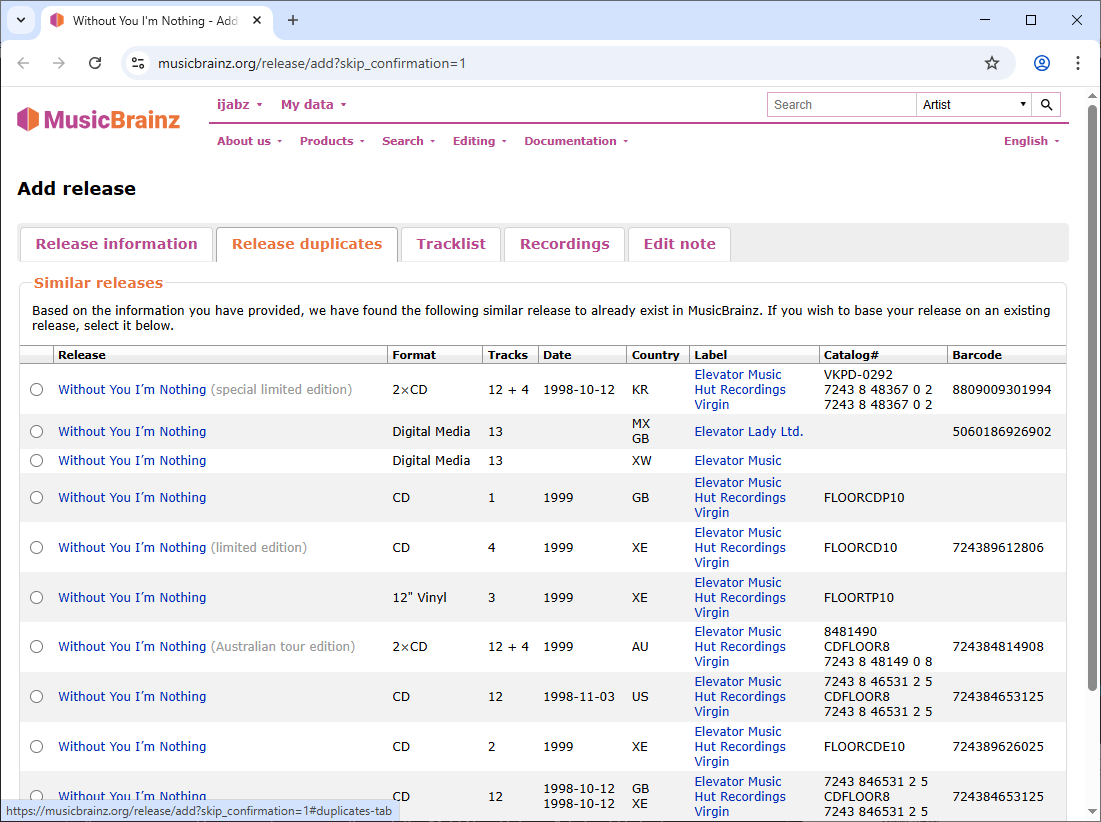Pick the limited edition FLOORCD10 radio button
Viewport: 1101px width, 822px height.
(x=37, y=548)
